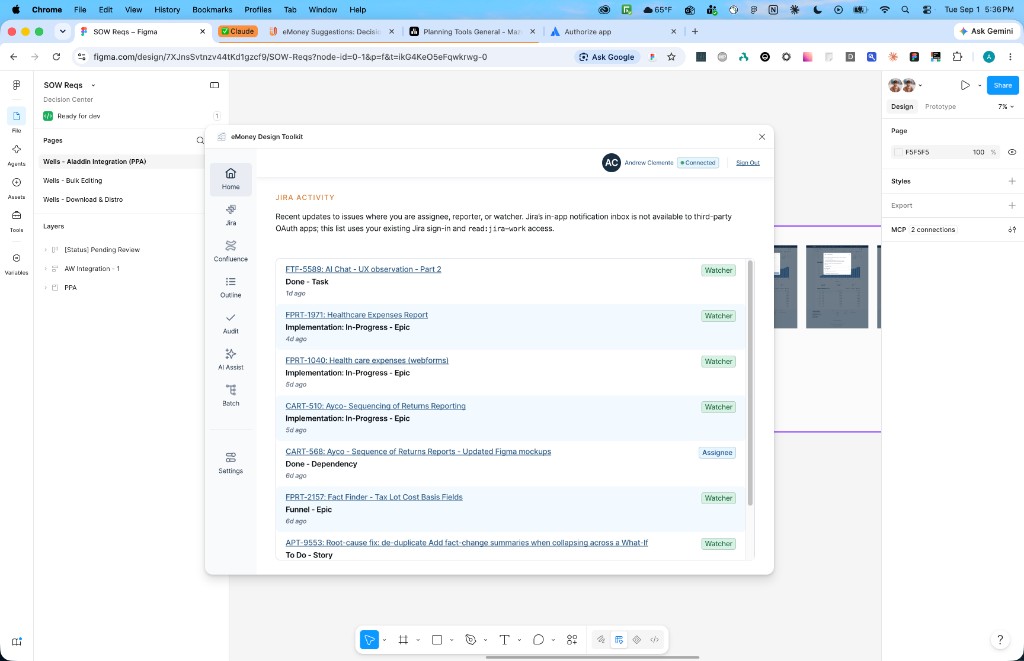
Task: Open FTF-5589 AI Chat UX observation issue
Action: coord(363,269)
